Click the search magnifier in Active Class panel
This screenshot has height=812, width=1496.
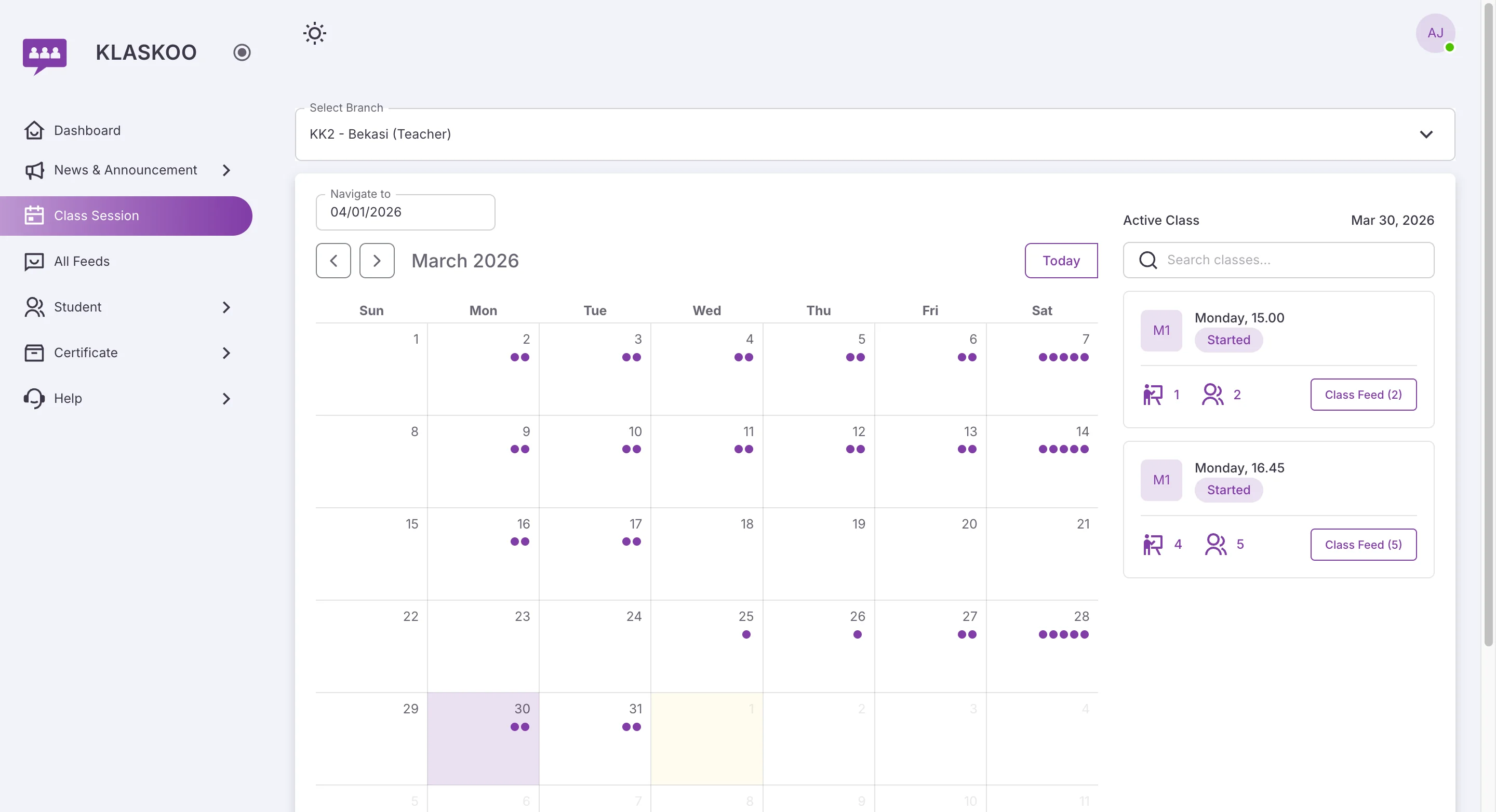click(1147, 260)
